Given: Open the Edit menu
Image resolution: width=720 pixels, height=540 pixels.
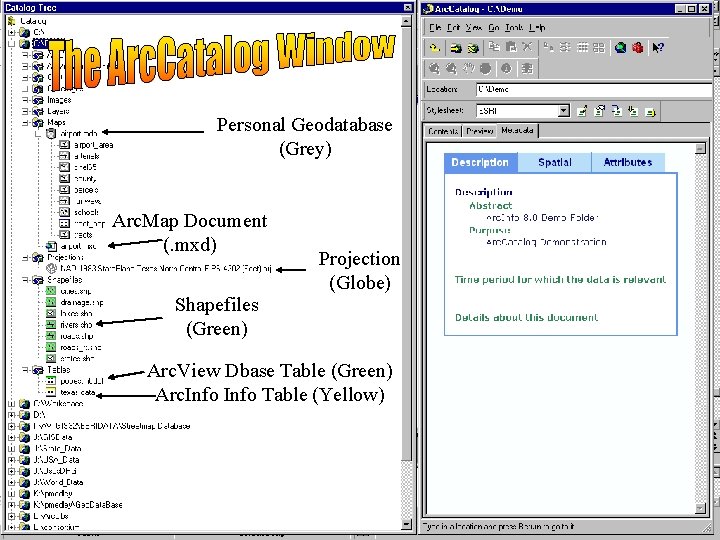Looking at the screenshot, I should point(454,28).
